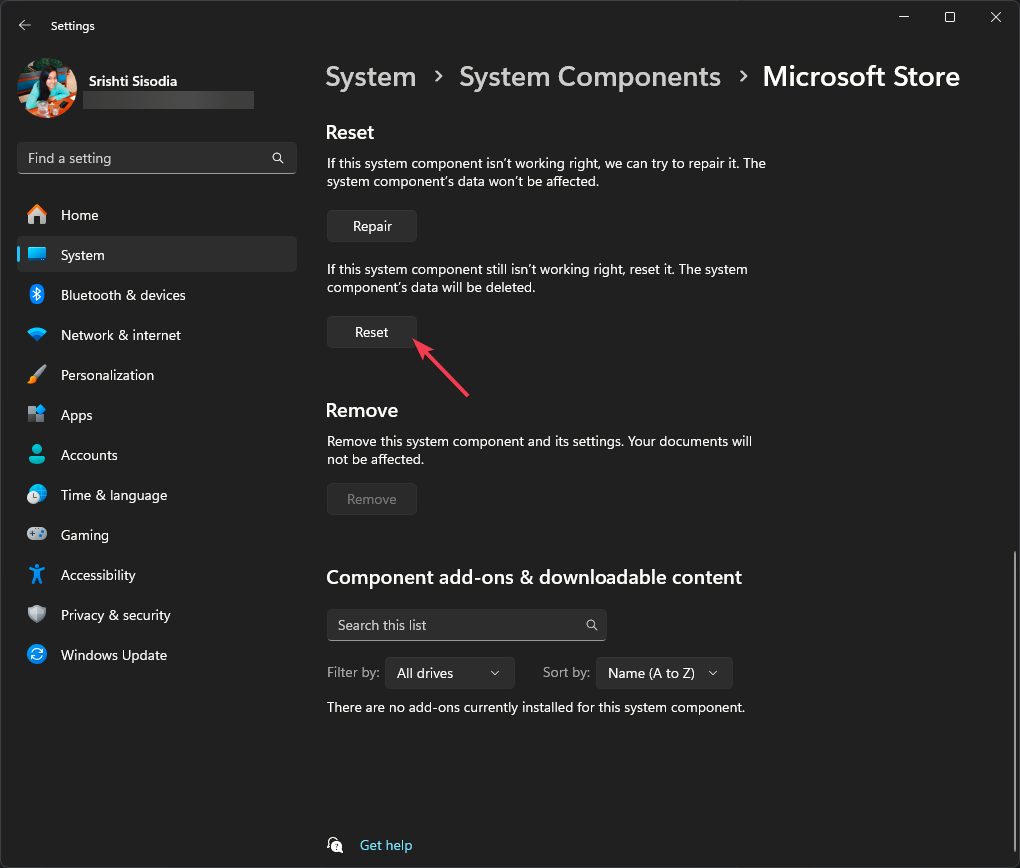Navigate to System Components breadcrumb
The width and height of the screenshot is (1020, 868).
(x=590, y=77)
